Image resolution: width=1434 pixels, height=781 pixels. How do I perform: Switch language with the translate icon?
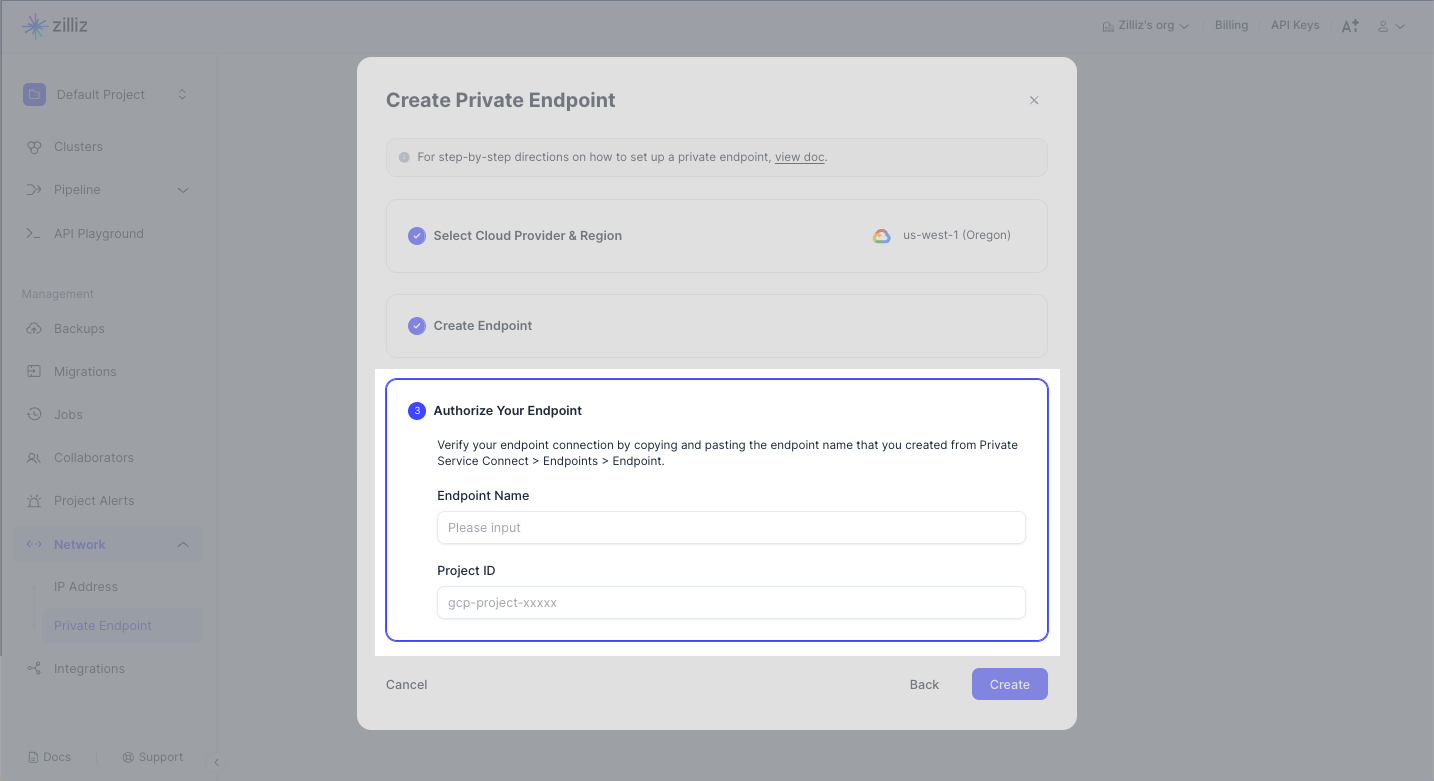1350,26
